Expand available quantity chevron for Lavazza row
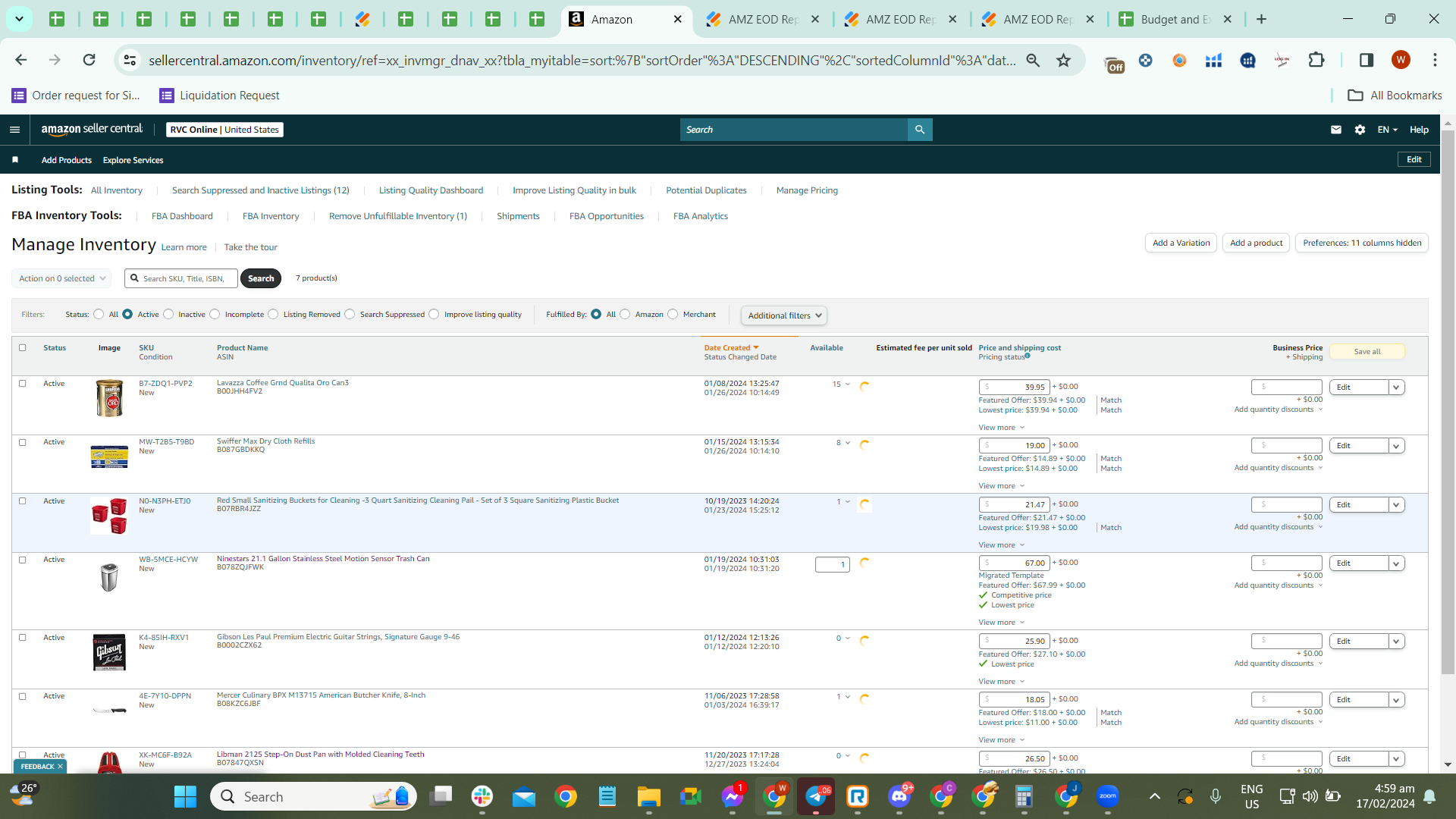The height and width of the screenshot is (819, 1456). pyautogui.click(x=847, y=384)
